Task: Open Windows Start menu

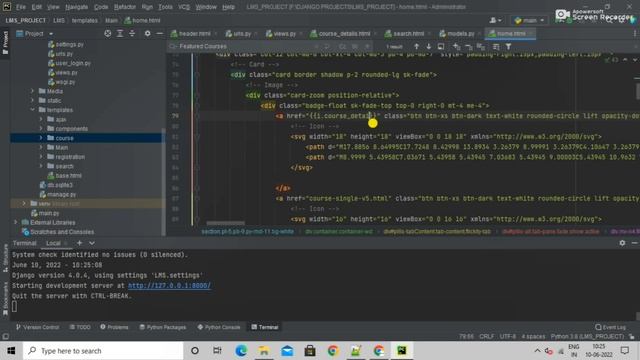Action: [11, 351]
